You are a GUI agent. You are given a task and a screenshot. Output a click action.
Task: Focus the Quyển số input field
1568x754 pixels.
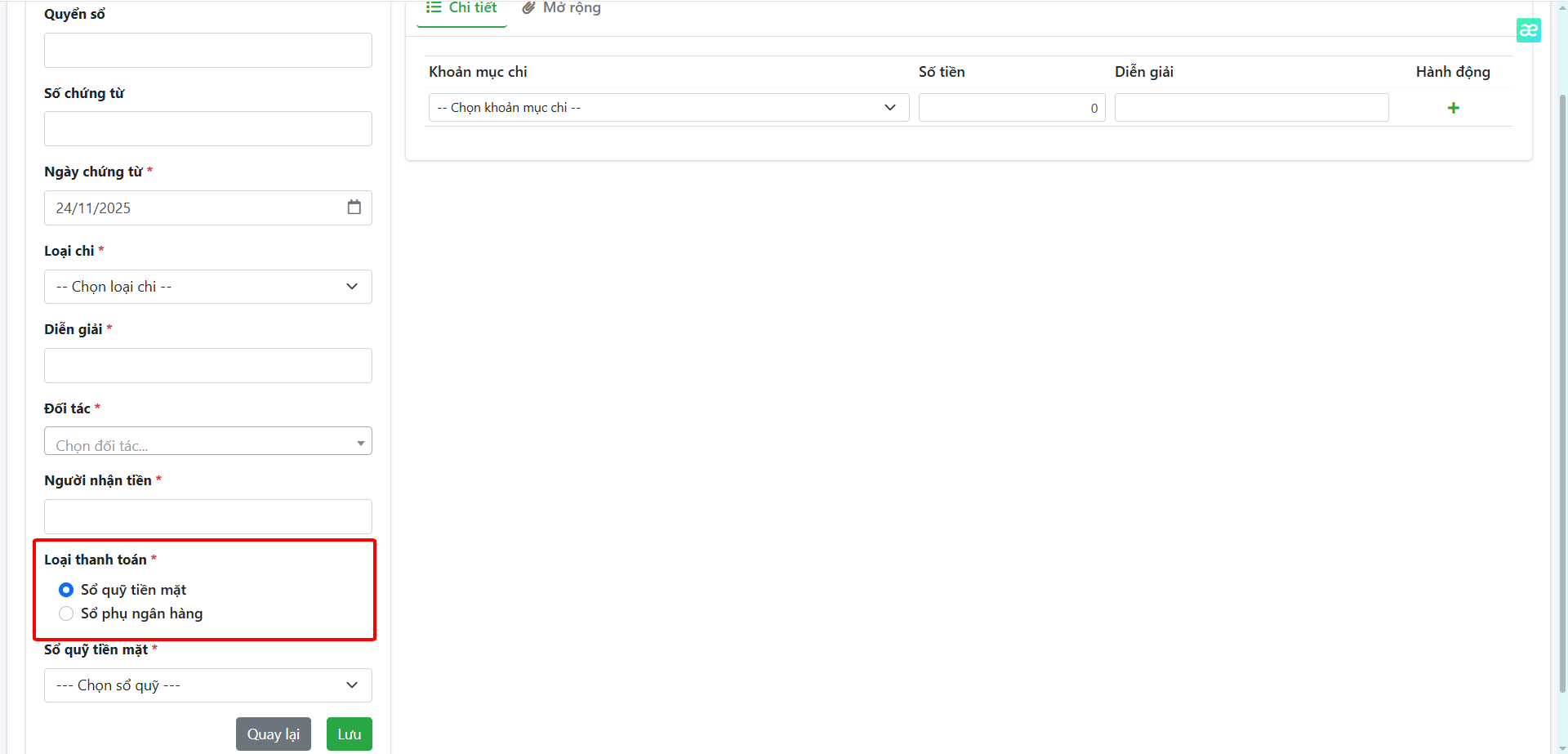click(x=207, y=51)
